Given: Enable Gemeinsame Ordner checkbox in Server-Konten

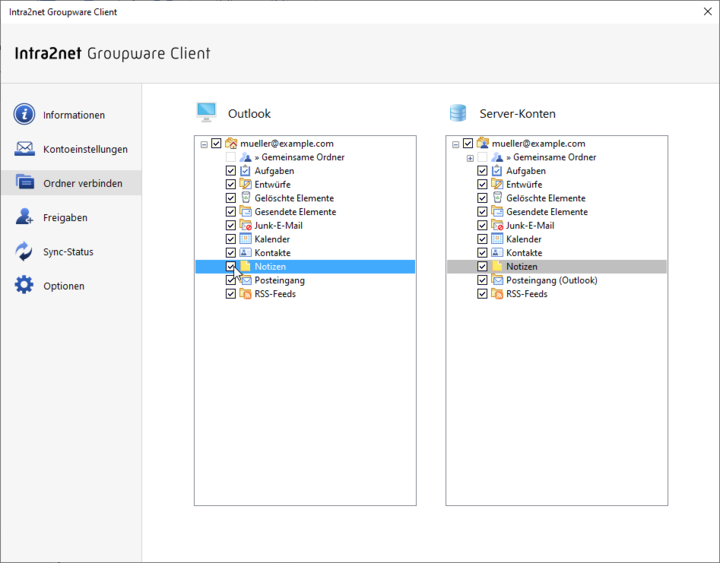Looking at the screenshot, I should point(482,157).
